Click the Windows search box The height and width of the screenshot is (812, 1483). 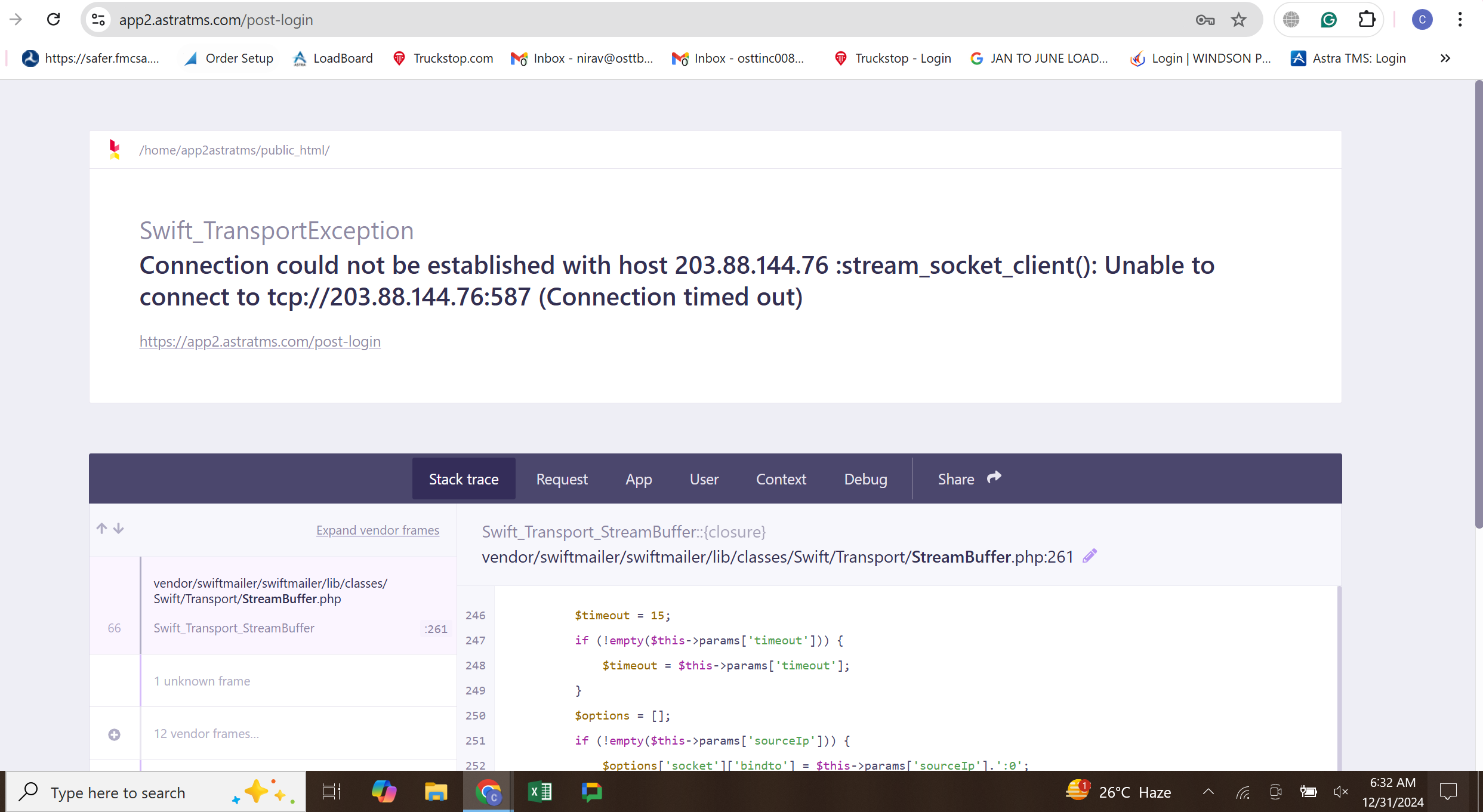156,792
